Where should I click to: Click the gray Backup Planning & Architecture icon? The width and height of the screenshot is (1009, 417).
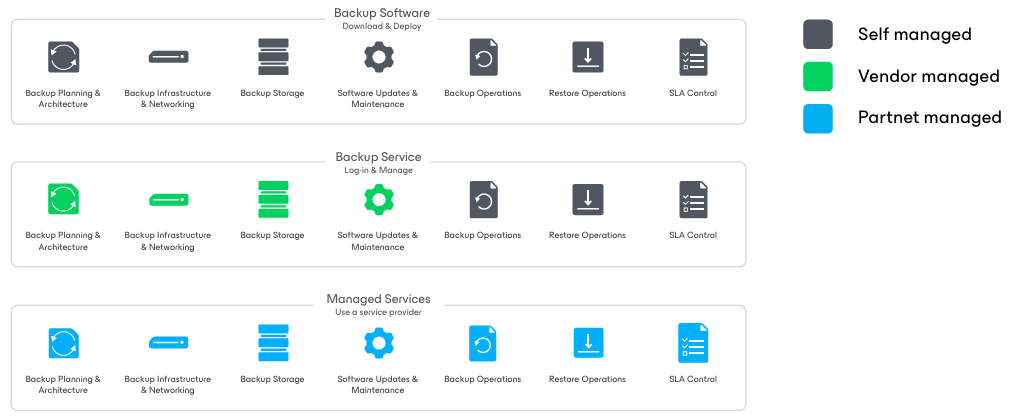click(63, 57)
